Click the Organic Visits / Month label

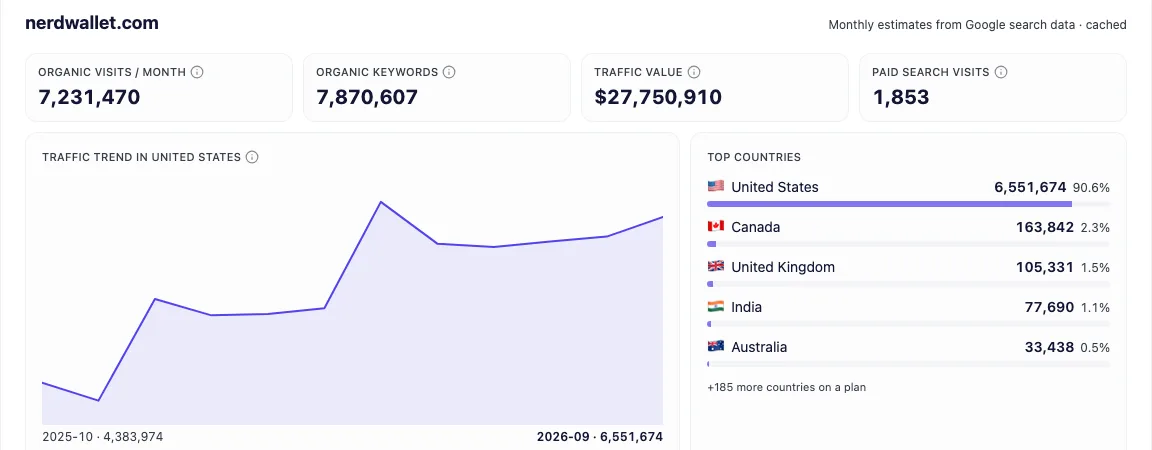[112, 72]
